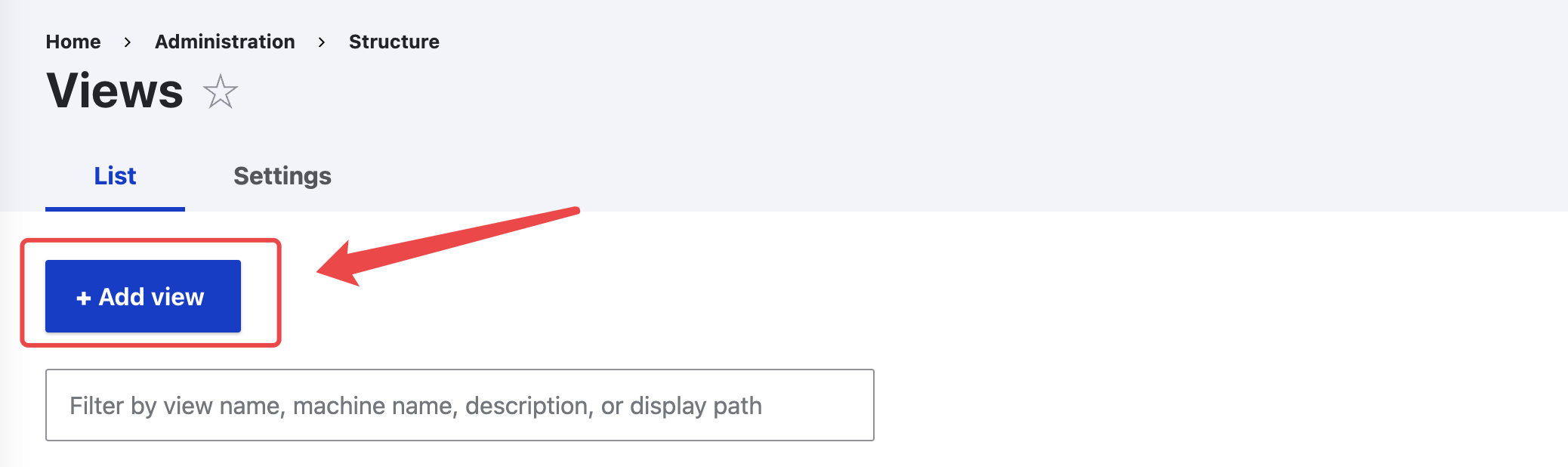Select the List tab

coord(115,176)
